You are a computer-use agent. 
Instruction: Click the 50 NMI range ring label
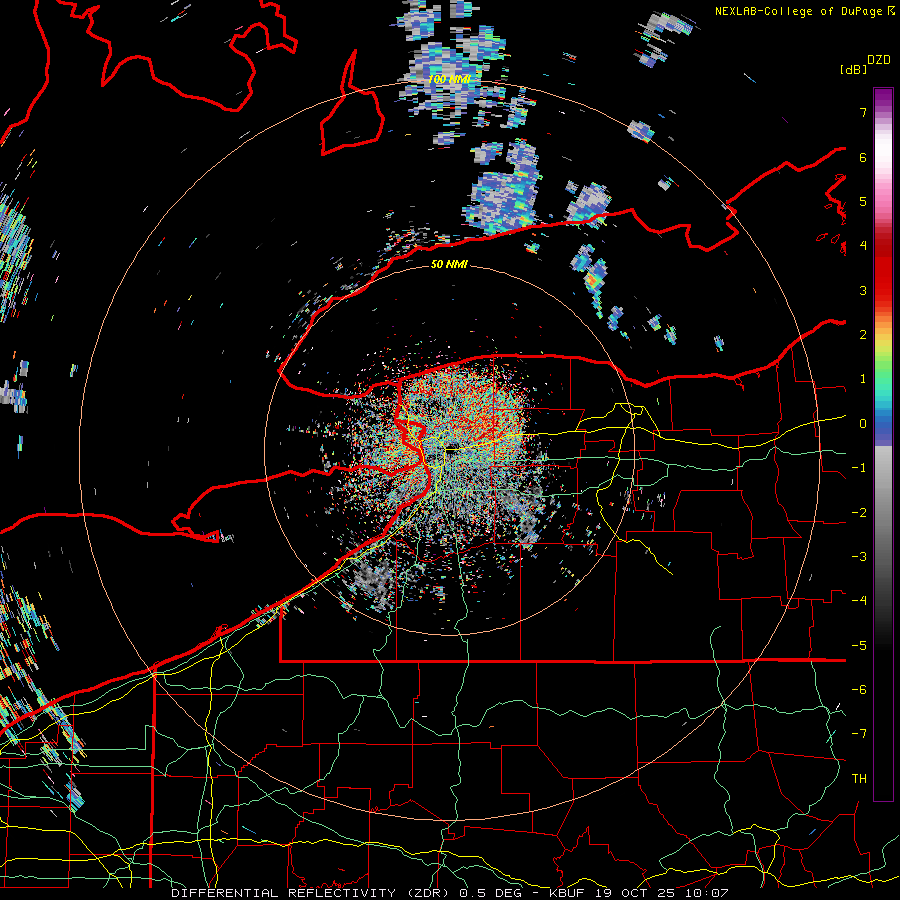click(x=449, y=264)
